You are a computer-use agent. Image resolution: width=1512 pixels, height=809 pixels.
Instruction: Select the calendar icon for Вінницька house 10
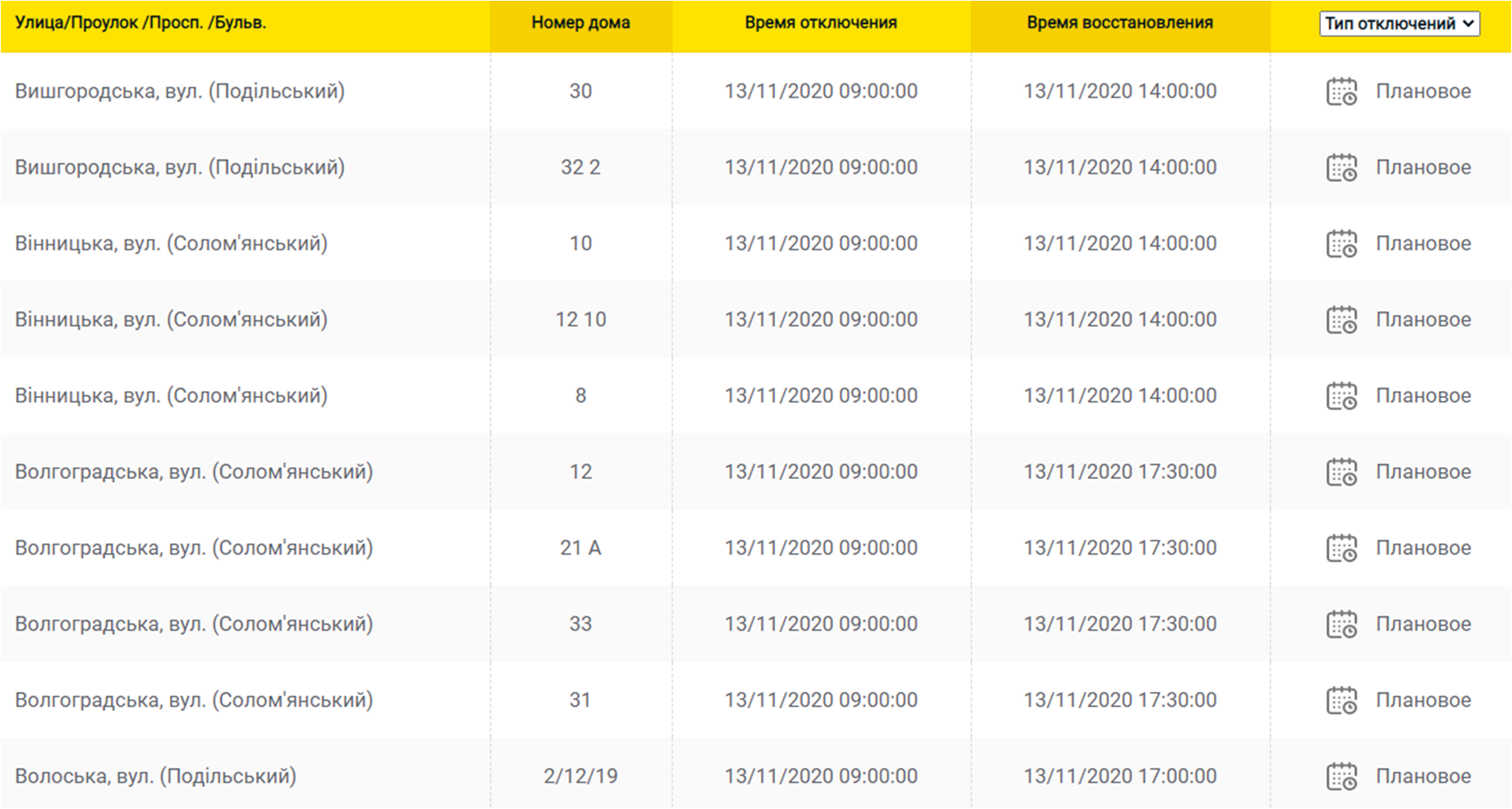click(x=1341, y=244)
